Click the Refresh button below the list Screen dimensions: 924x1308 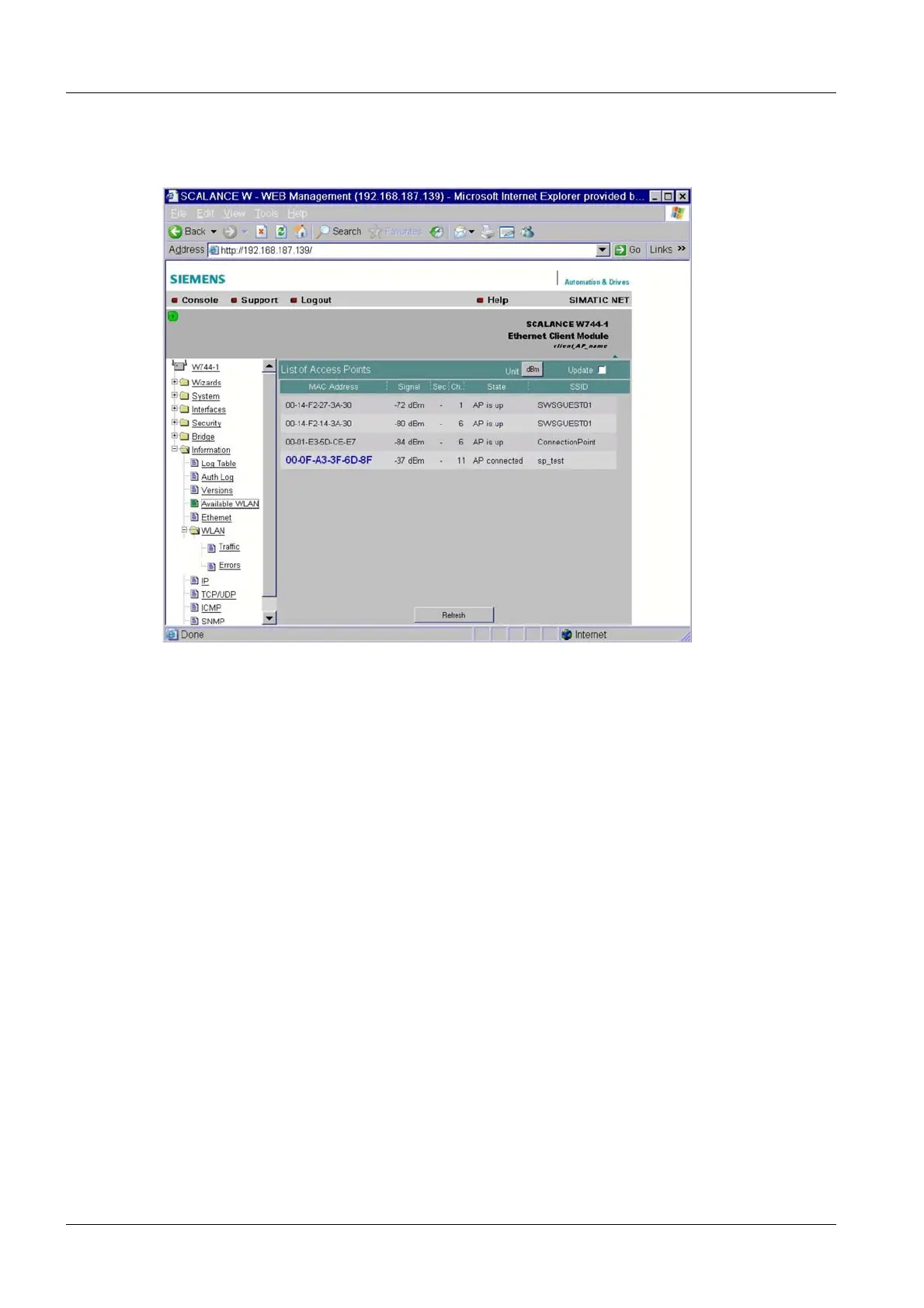[x=453, y=615]
